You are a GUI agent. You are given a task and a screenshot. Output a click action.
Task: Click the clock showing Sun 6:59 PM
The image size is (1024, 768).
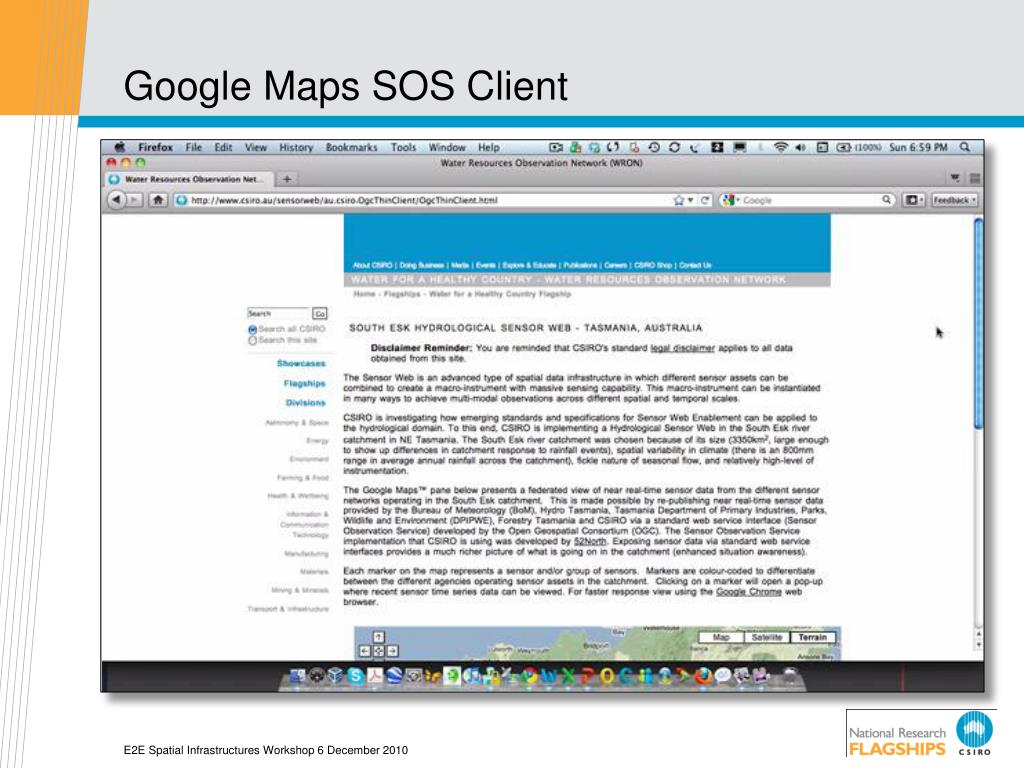click(x=918, y=147)
